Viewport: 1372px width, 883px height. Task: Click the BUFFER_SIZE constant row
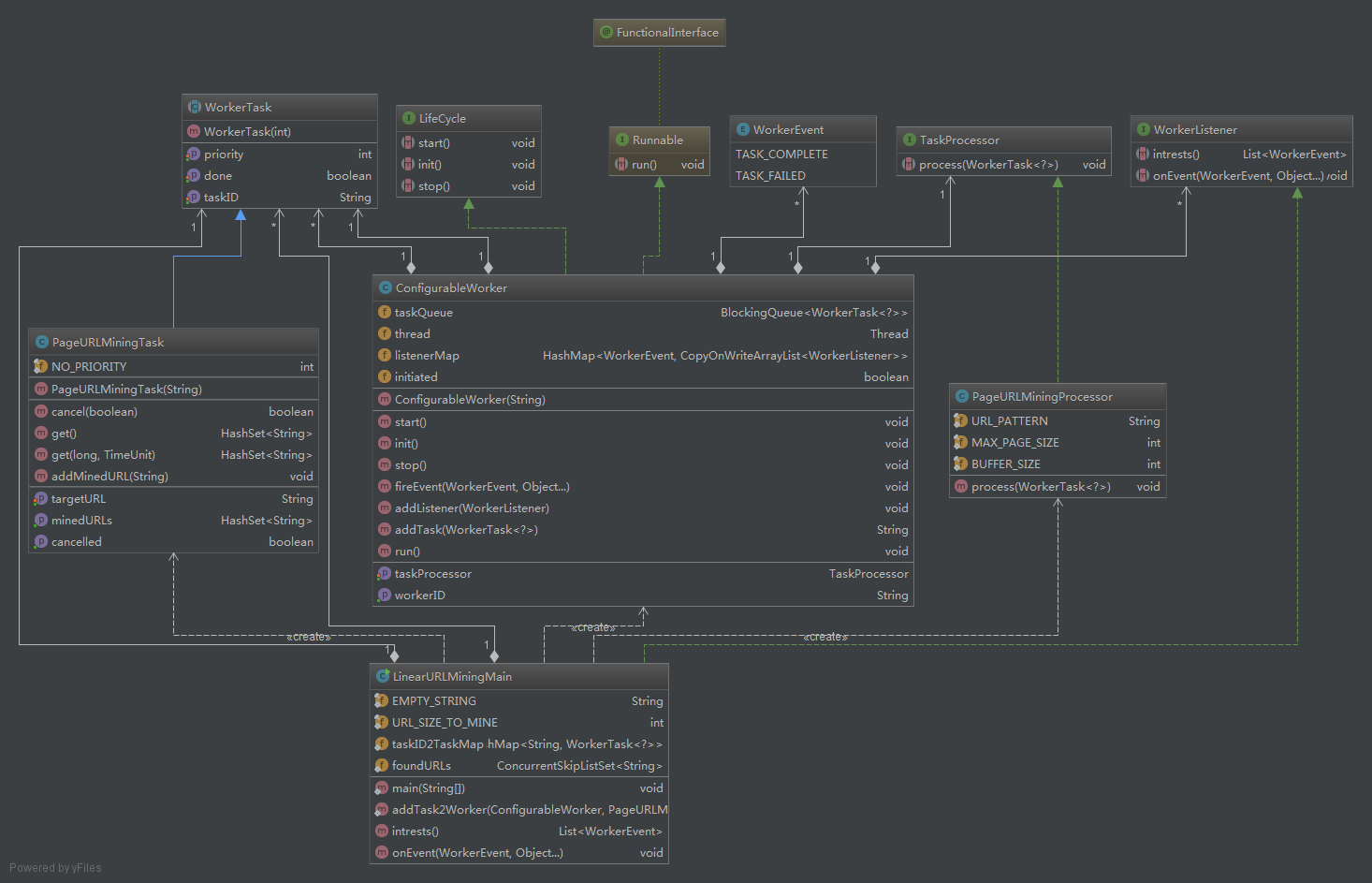coord(1058,464)
